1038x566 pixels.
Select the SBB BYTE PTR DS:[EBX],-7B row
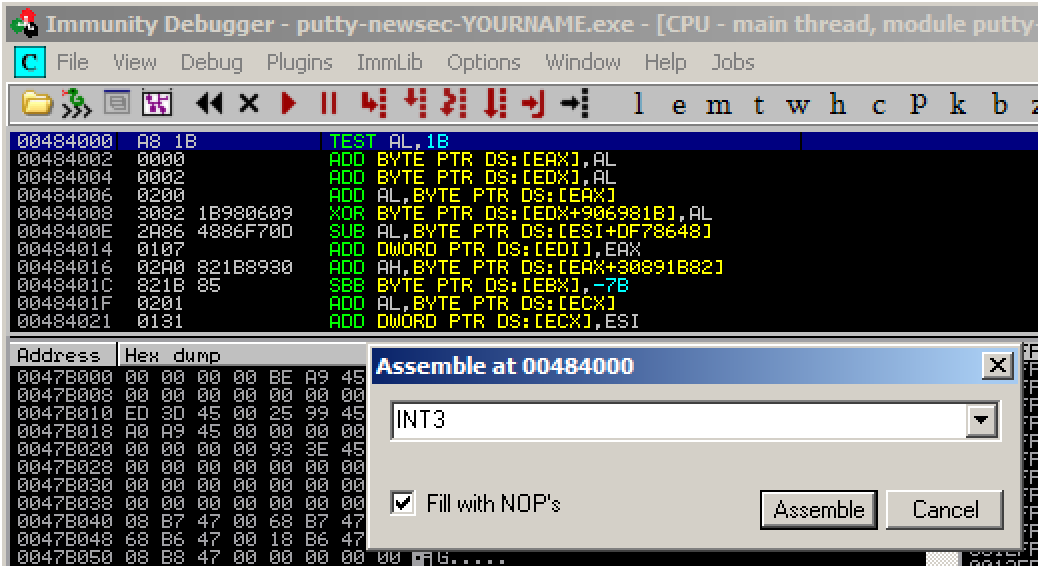click(x=523, y=285)
